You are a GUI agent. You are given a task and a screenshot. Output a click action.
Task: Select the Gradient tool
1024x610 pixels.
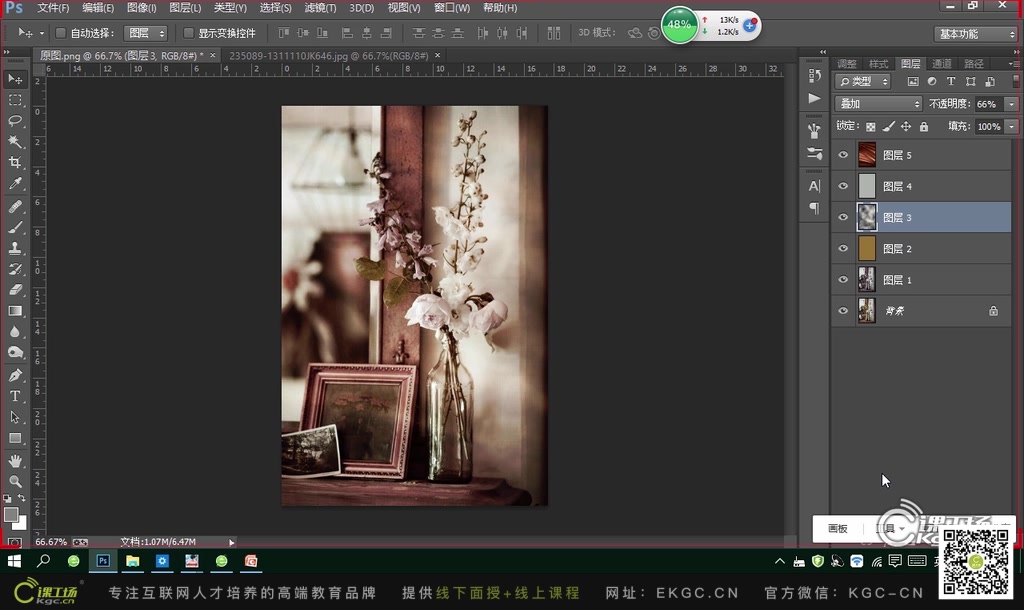(16, 310)
